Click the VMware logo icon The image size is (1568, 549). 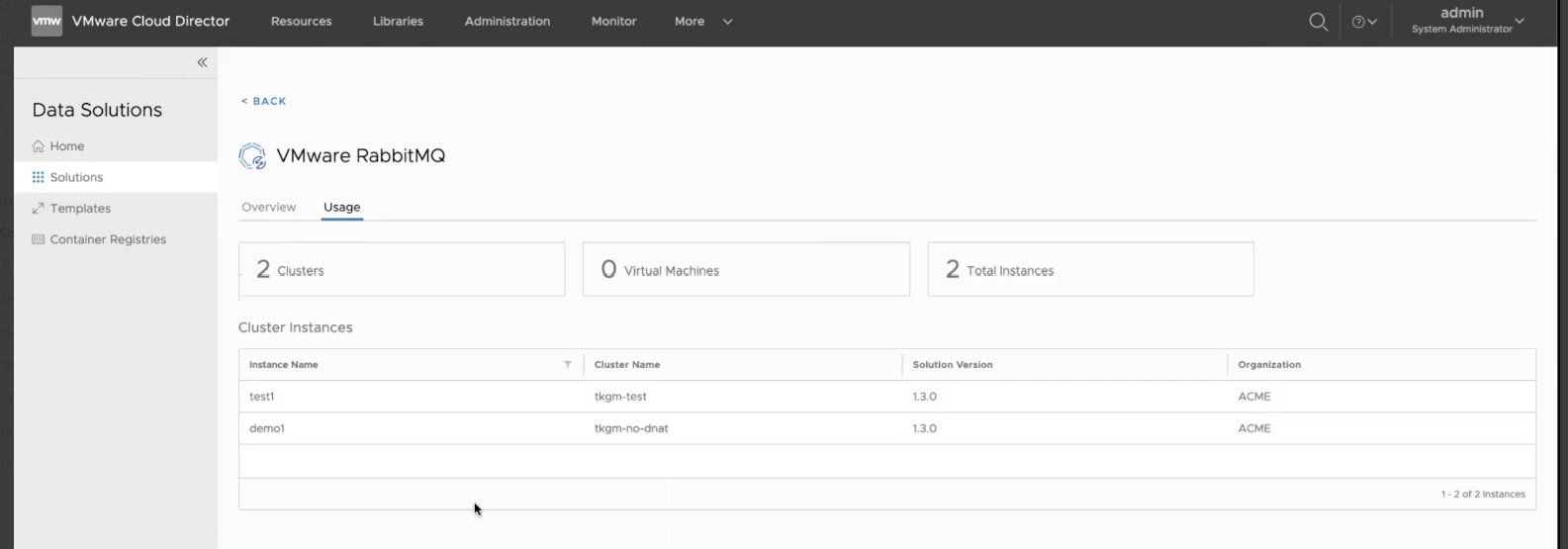tap(46, 21)
